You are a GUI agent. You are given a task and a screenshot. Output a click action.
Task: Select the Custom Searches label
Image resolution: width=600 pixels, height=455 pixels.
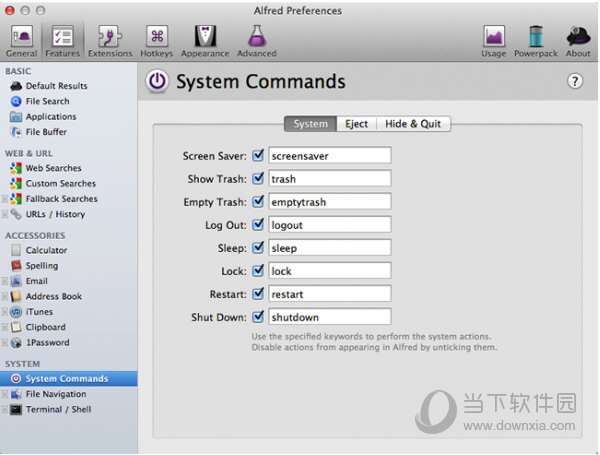click(60, 183)
